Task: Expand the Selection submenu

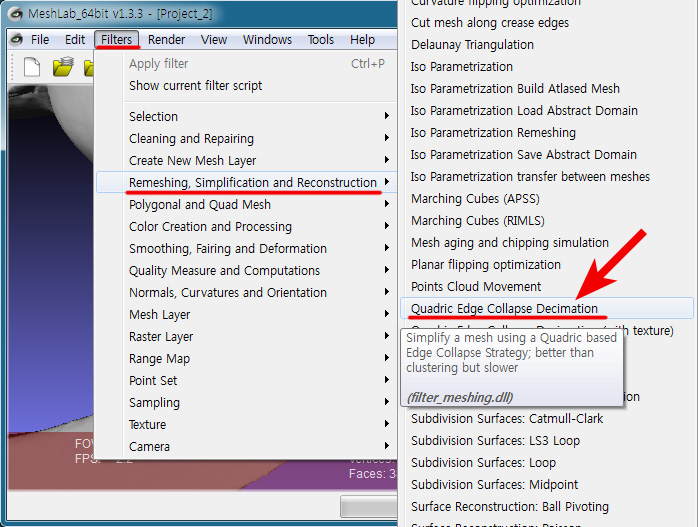Action: tap(246, 117)
